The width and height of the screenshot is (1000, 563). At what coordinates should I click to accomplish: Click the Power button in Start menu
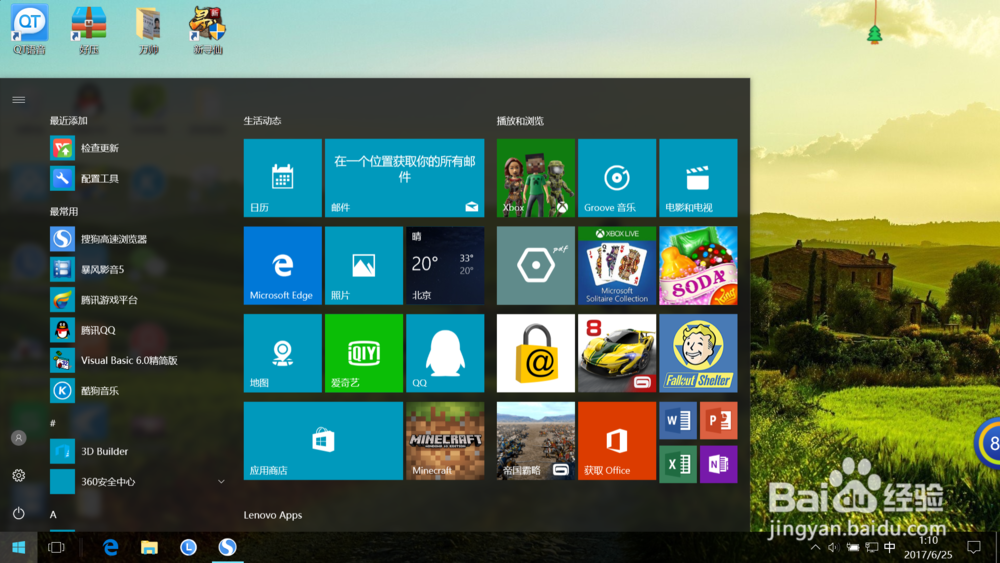coord(18,513)
